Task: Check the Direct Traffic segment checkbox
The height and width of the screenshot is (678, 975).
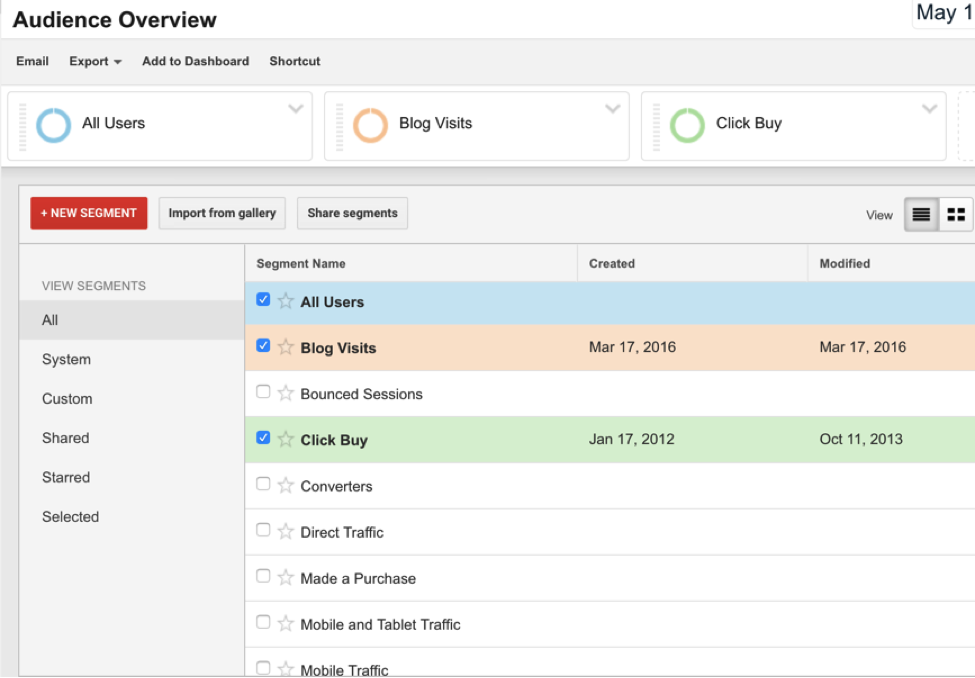Action: (x=263, y=530)
